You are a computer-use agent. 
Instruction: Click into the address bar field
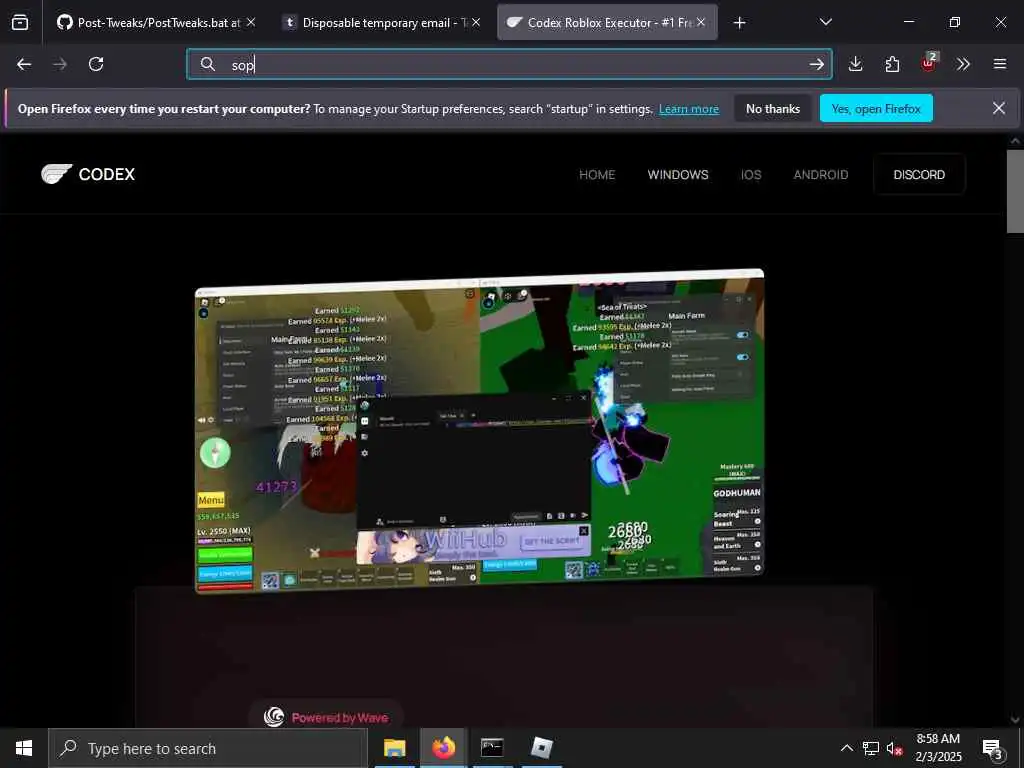pos(509,64)
